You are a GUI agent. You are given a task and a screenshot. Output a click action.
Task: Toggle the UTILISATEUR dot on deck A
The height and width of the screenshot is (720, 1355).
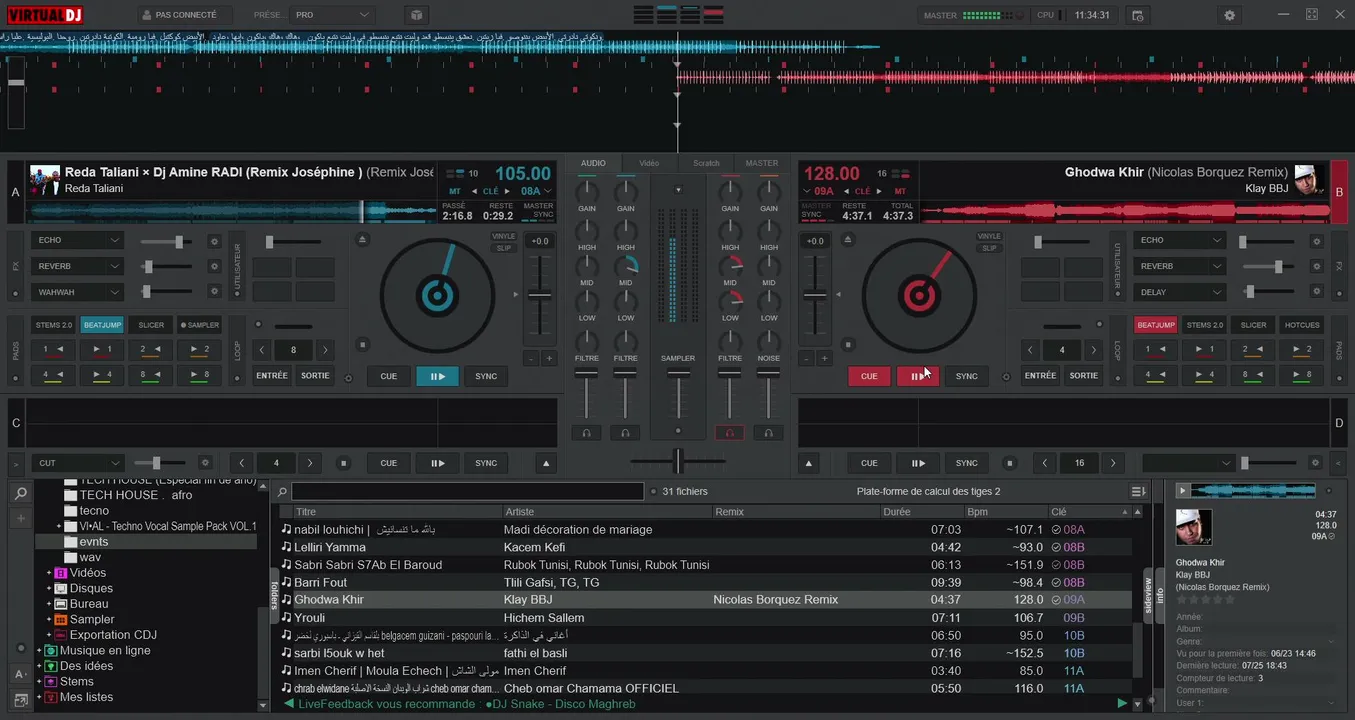coord(237,294)
